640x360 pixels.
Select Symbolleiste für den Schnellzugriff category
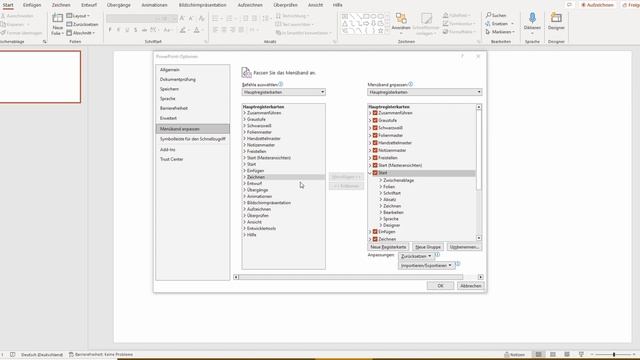[193, 139]
